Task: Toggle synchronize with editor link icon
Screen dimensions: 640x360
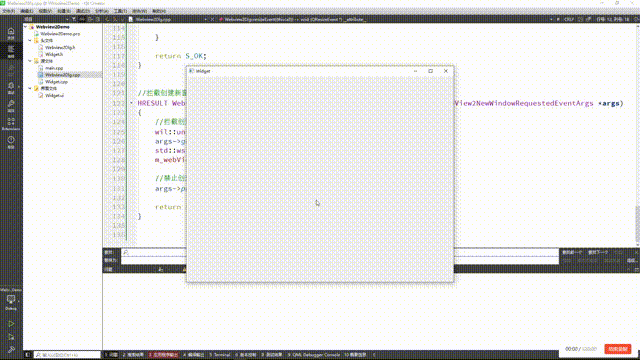Action: point(82,19)
